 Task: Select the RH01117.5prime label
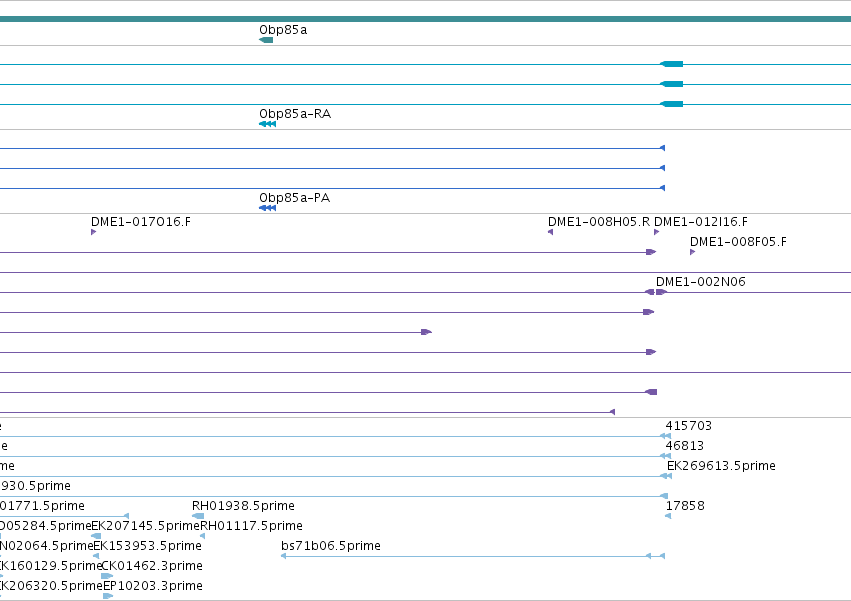coord(251,526)
